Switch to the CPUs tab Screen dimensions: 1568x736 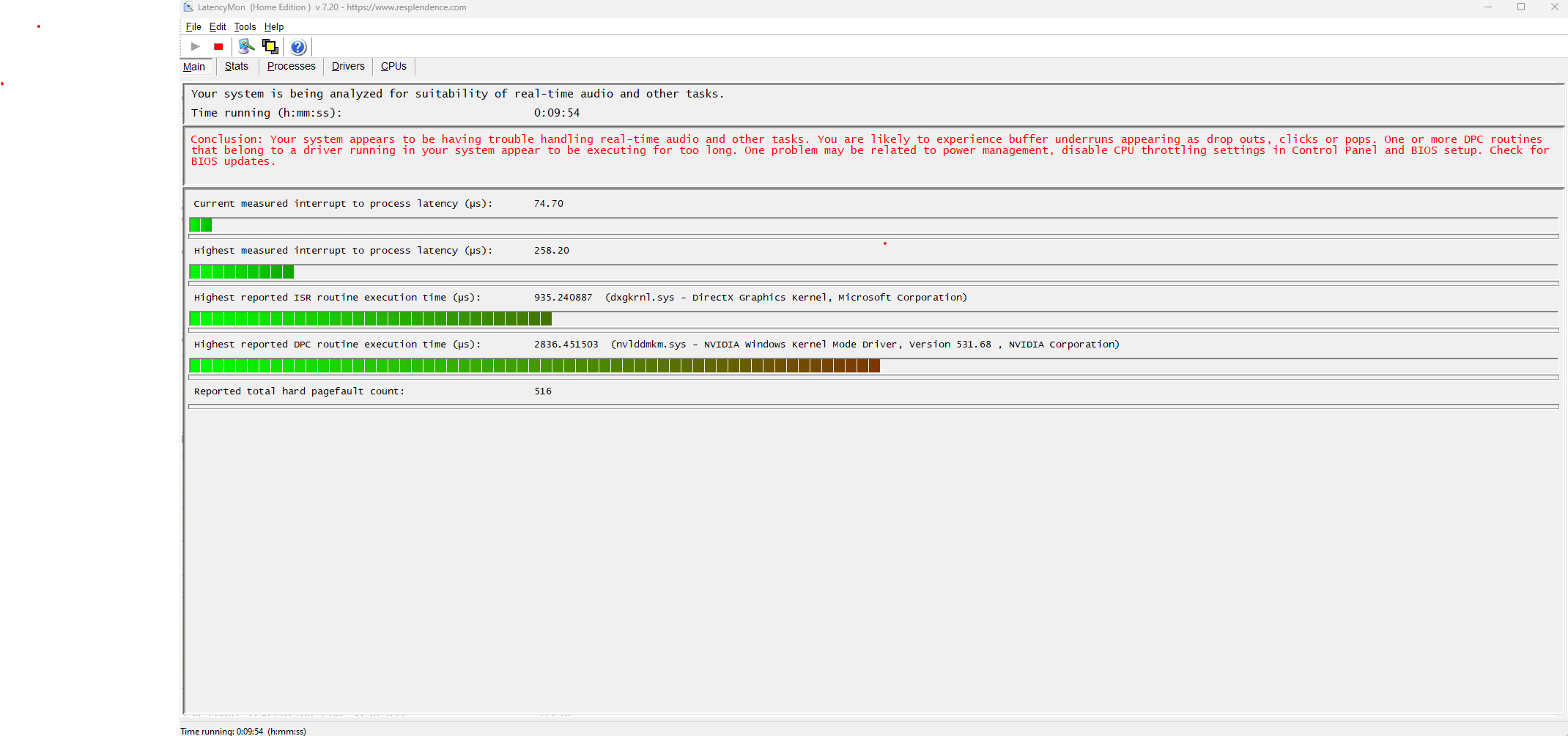(x=393, y=66)
